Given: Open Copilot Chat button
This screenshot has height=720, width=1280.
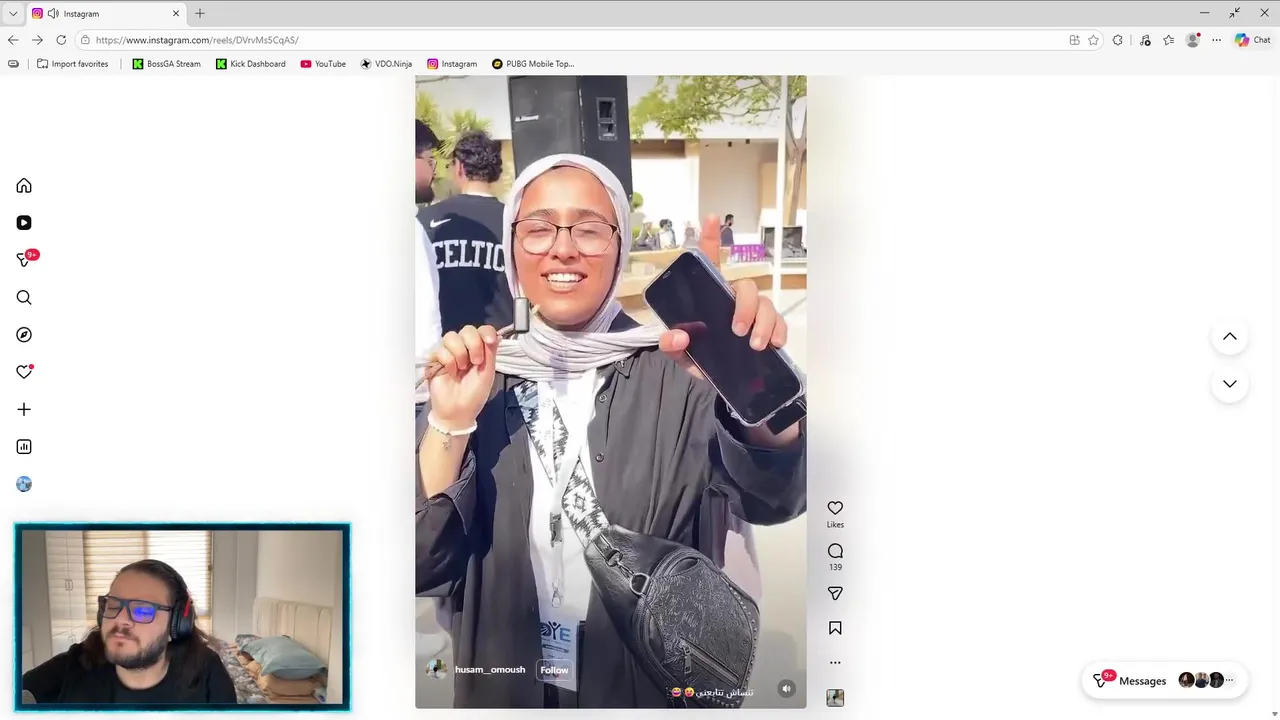Looking at the screenshot, I should tap(1252, 40).
